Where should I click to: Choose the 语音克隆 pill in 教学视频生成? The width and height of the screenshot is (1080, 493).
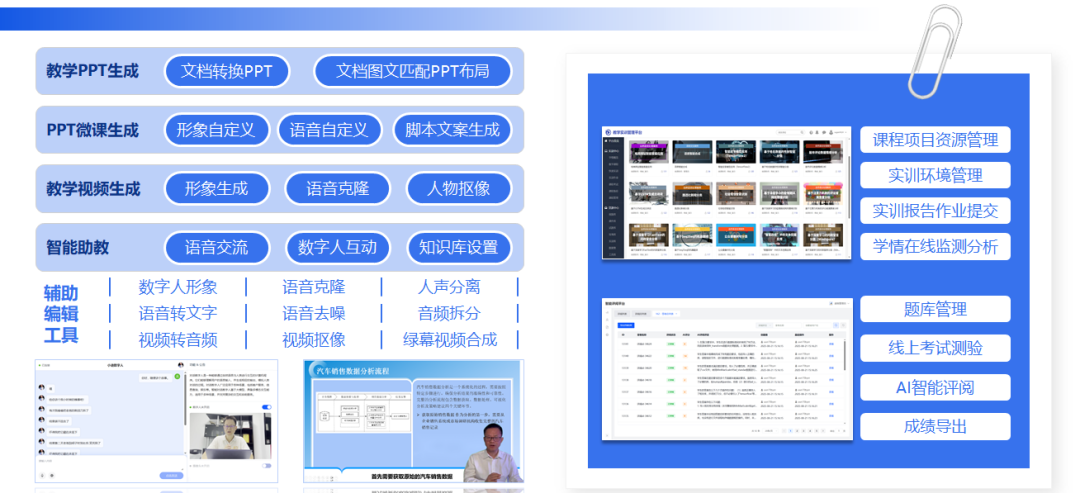tap(337, 189)
